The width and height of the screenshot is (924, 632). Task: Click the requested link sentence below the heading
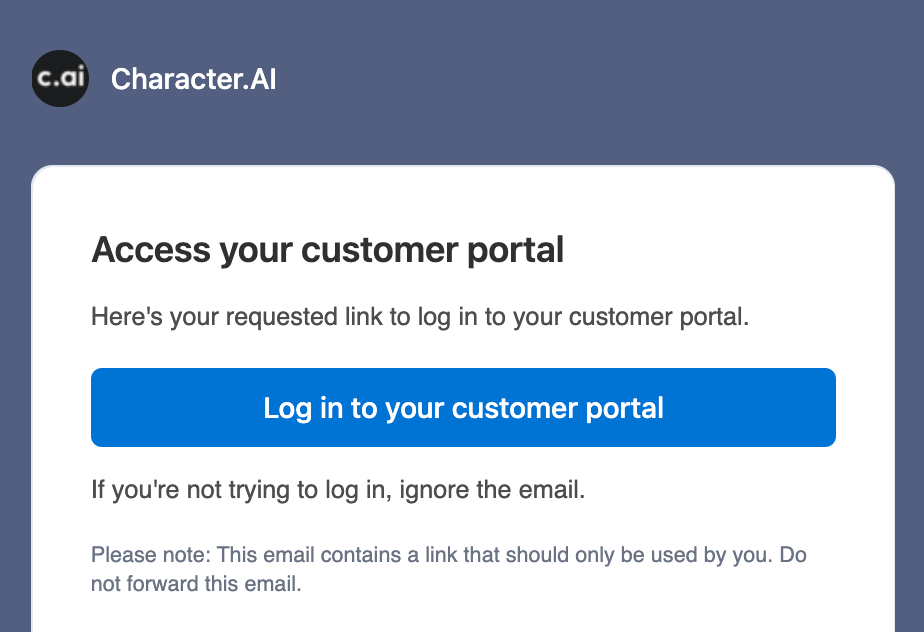coord(420,317)
